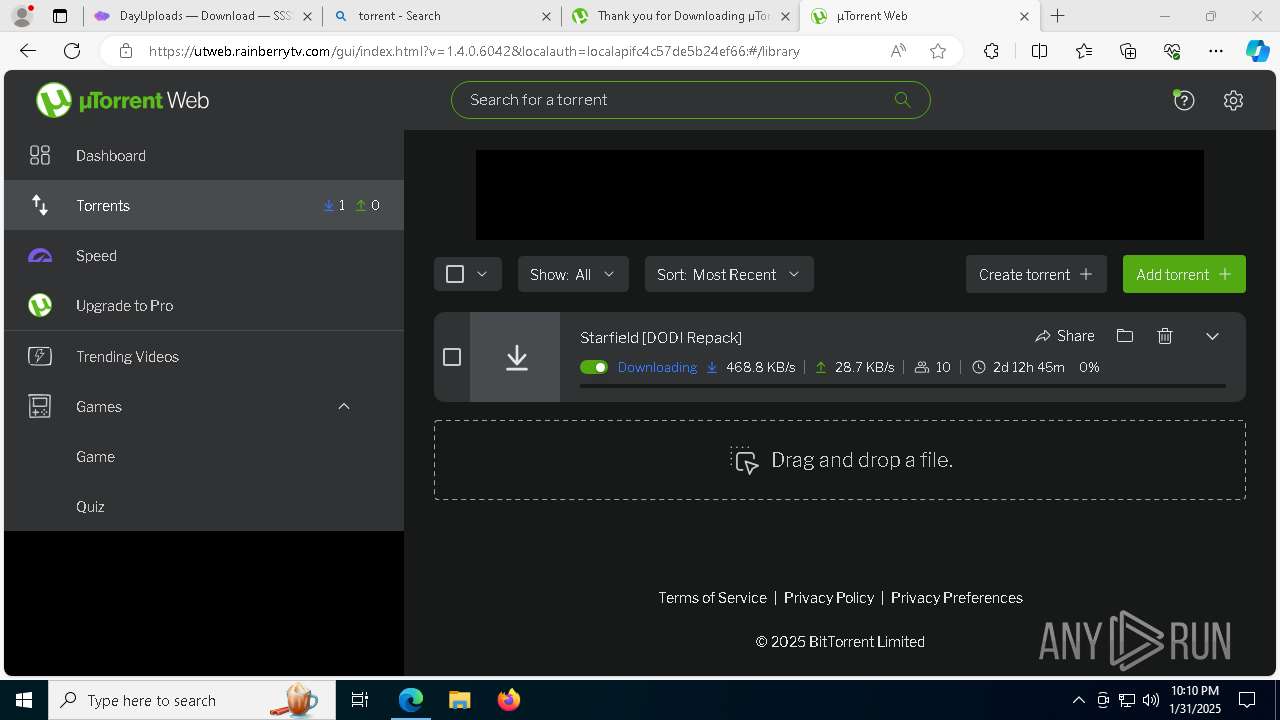
Task: Click the search magnifier icon in torrent search
Action: (x=902, y=99)
